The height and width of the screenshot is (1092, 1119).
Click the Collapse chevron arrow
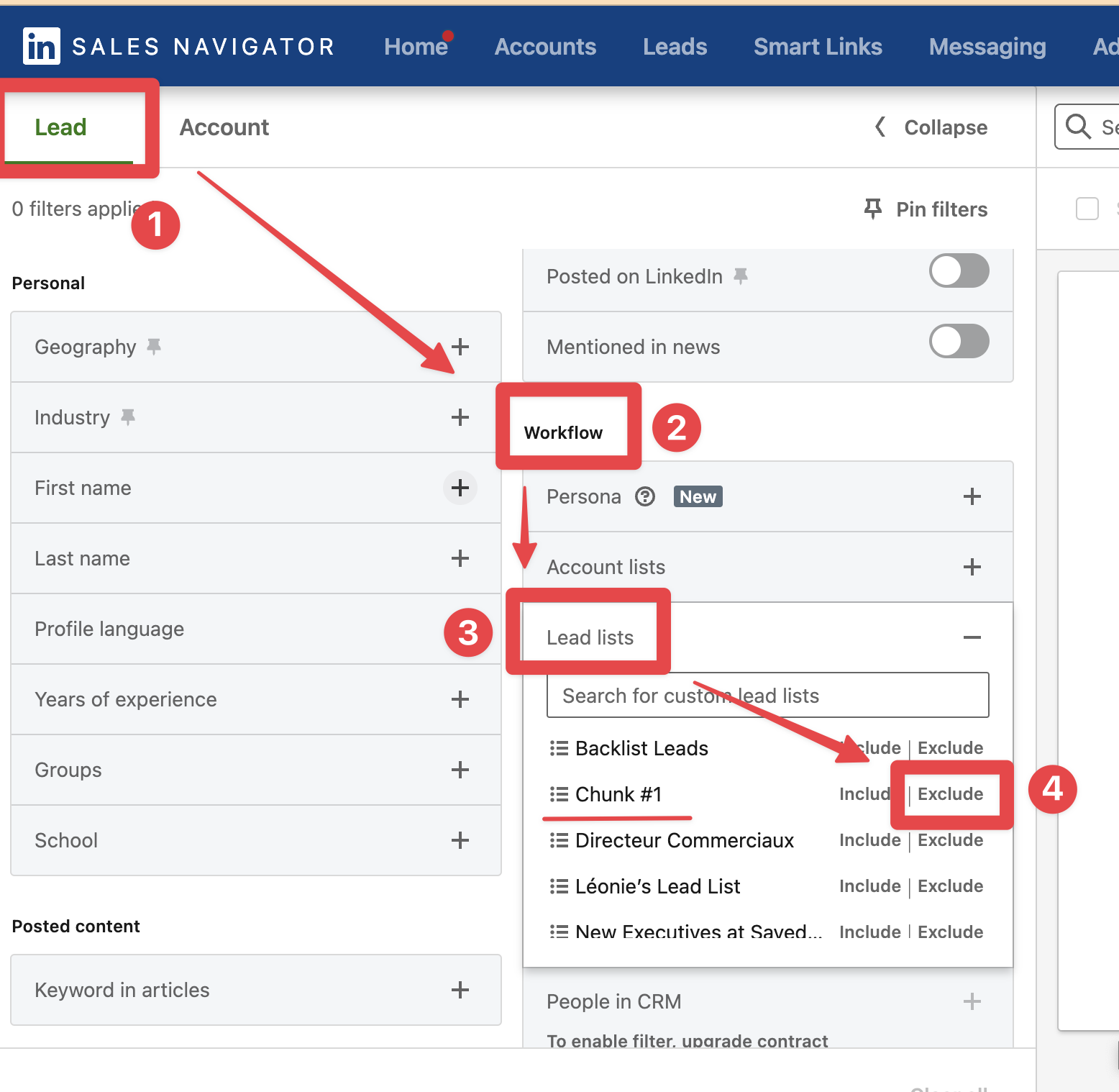(880, 127)
